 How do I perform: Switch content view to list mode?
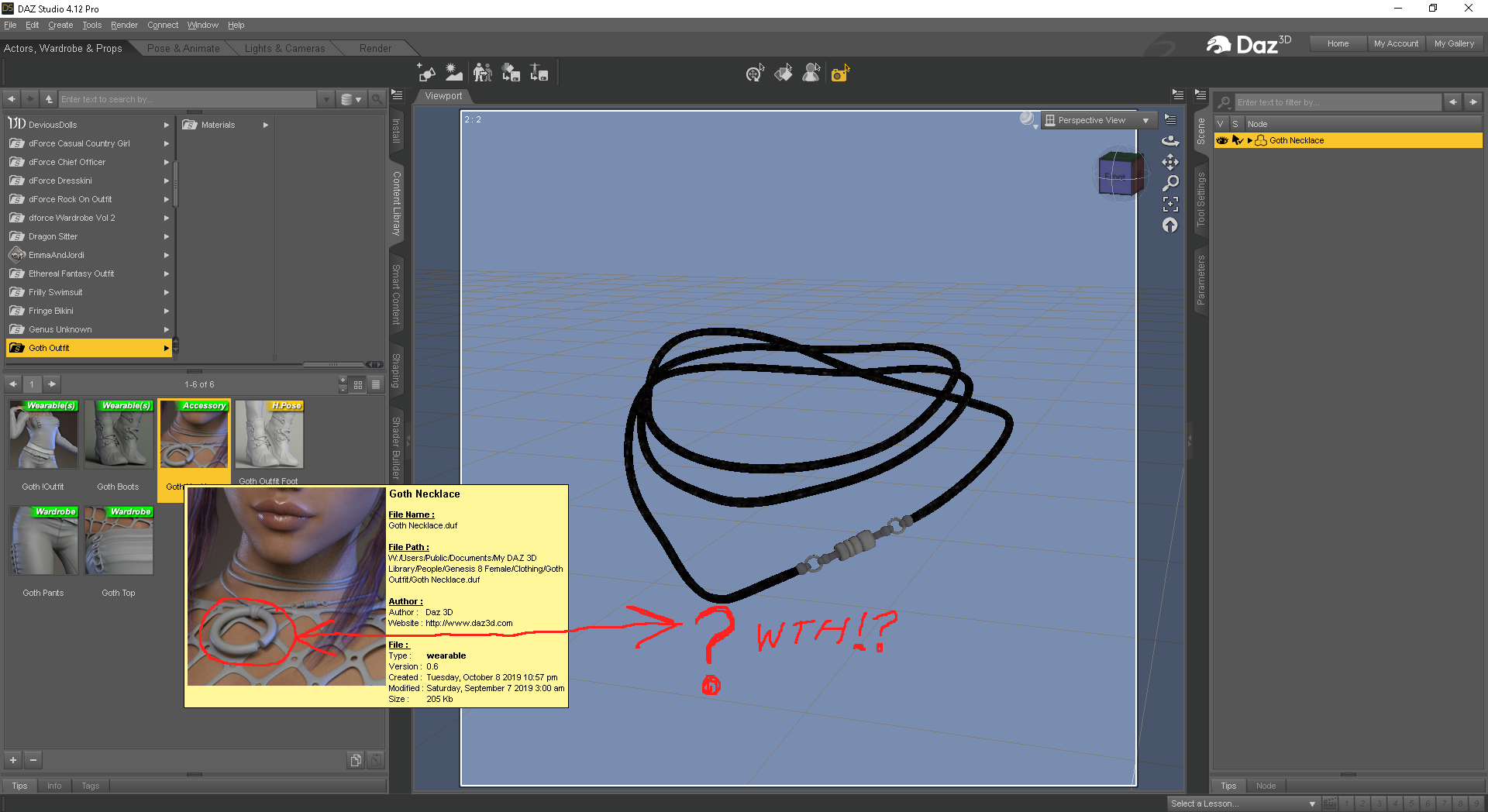pyautogui.click(x=376, y=384)
